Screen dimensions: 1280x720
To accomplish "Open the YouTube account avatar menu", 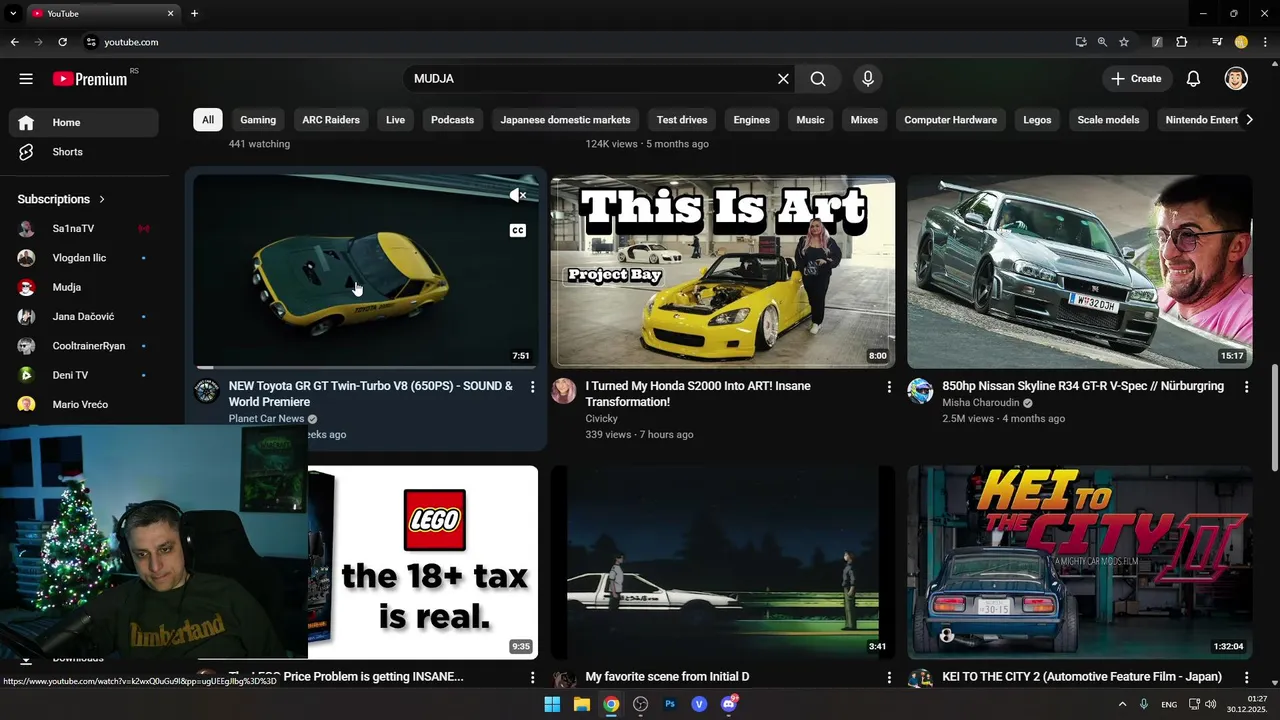I will [x=1236, y=79].
